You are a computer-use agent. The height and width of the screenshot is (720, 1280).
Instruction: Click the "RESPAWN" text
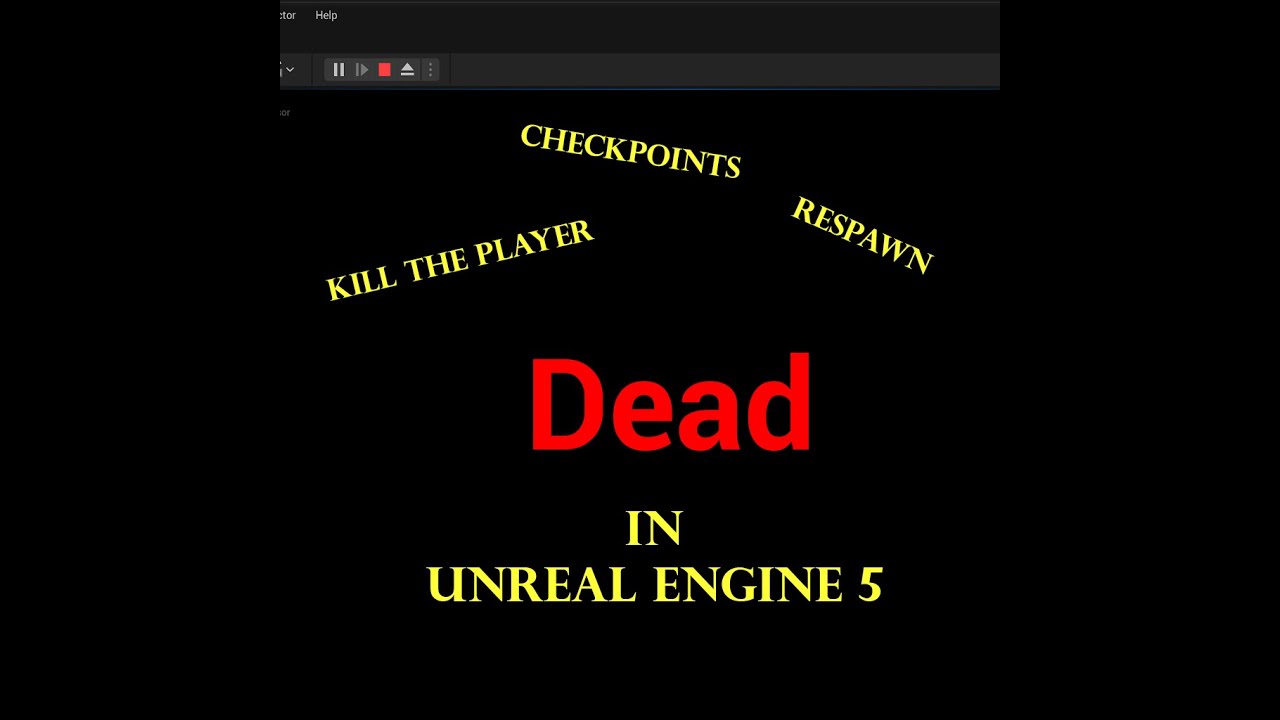(x=862, y=235)
